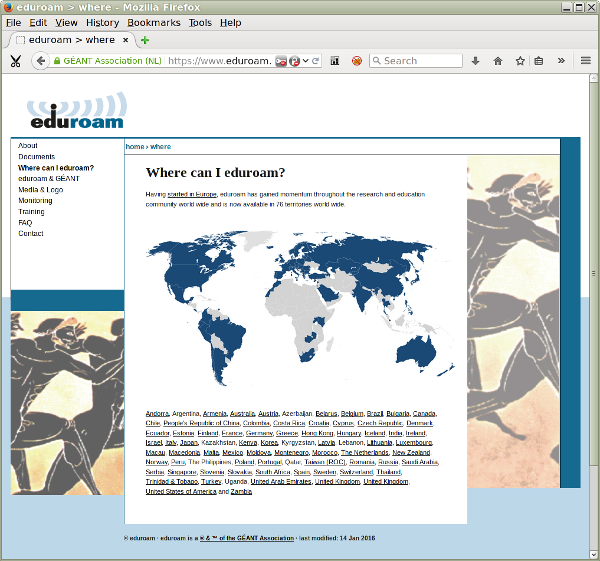Select the eduroam > where tab
This screenshot has width=600, height=561.
[71, 40]
